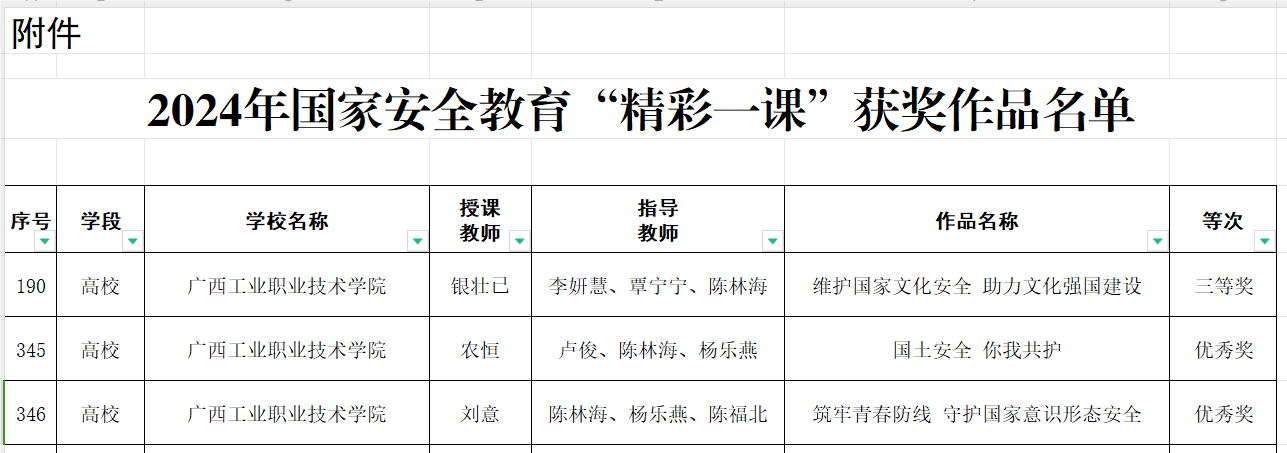1287x453 pixels.
Task: Select 广西工业职业技术学院 in row 345
Action: (287, 350)
